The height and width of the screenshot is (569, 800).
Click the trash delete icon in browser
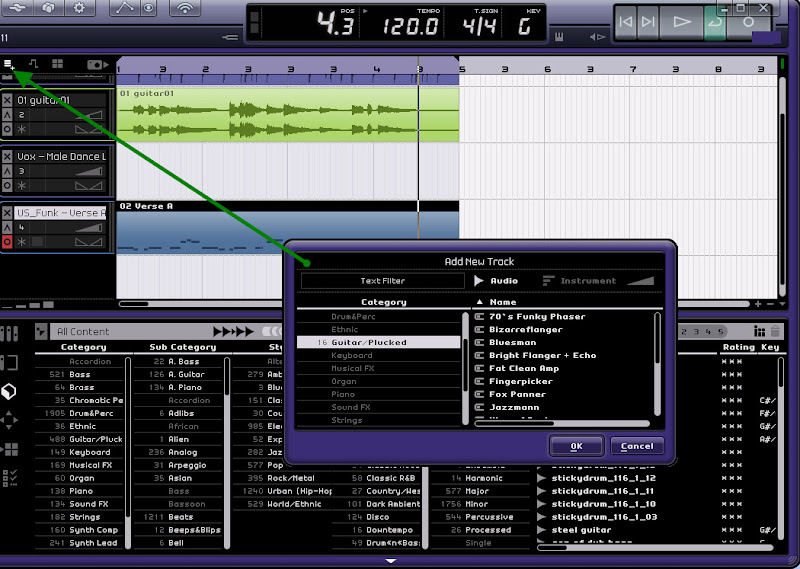pyautogui.click(x=775, y=331)
